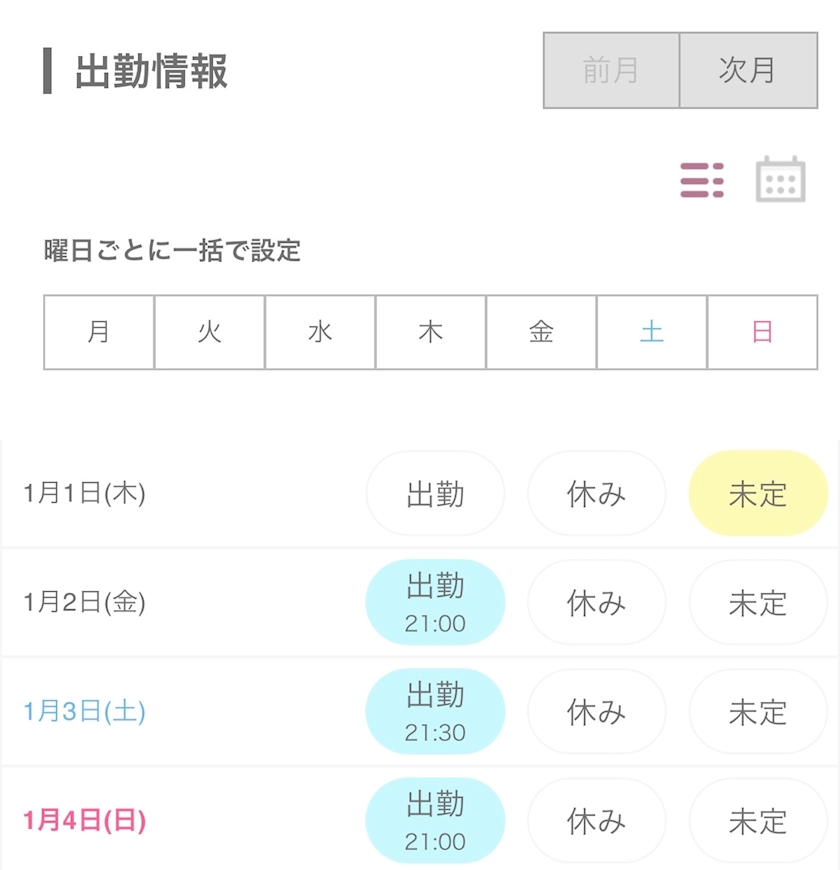Mark January 4 as 休み
This screenshot has height=870, width=840.
pos(596,821)
